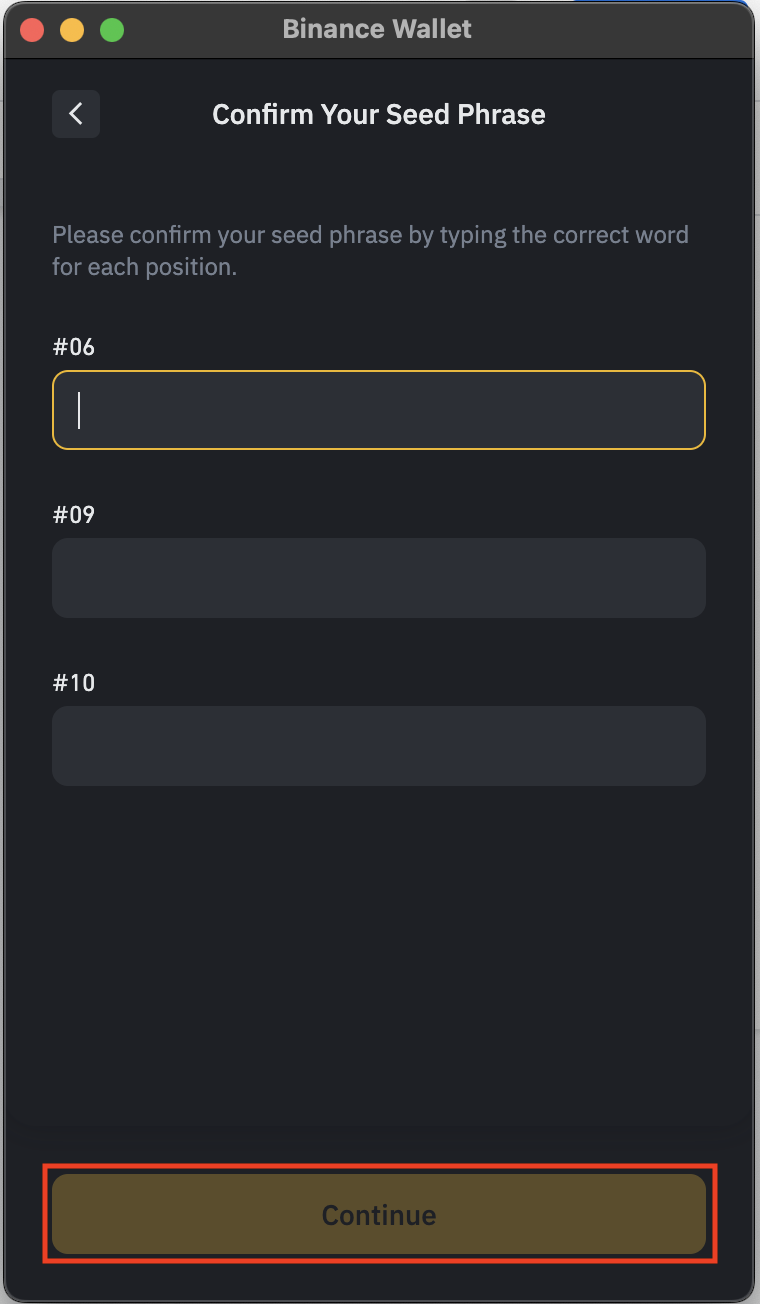This screenshot has width=760, height=1304.
Task: Click the "#10" position label
Action: tap(74, 683)
